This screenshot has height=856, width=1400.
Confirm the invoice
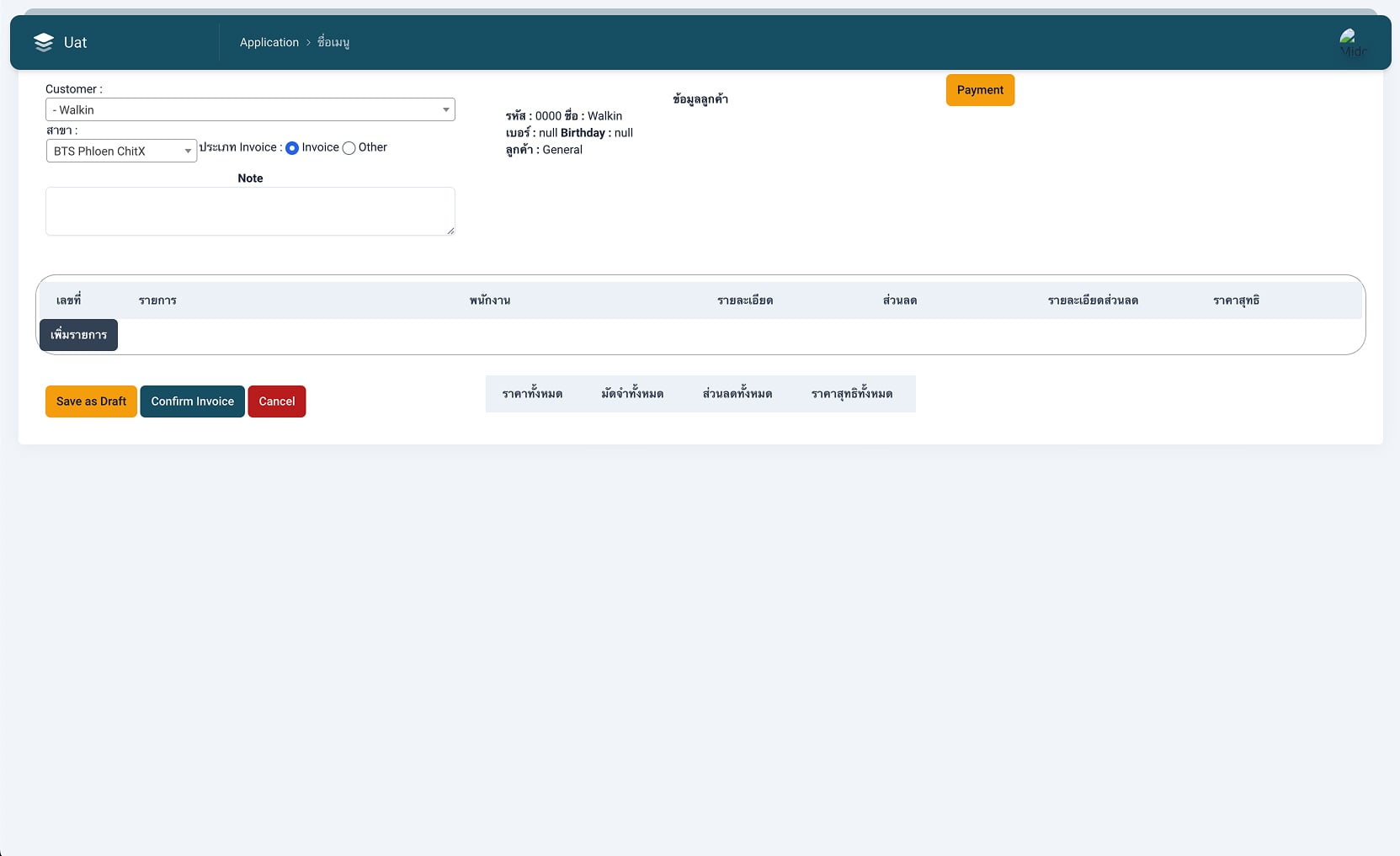[192, 401]
